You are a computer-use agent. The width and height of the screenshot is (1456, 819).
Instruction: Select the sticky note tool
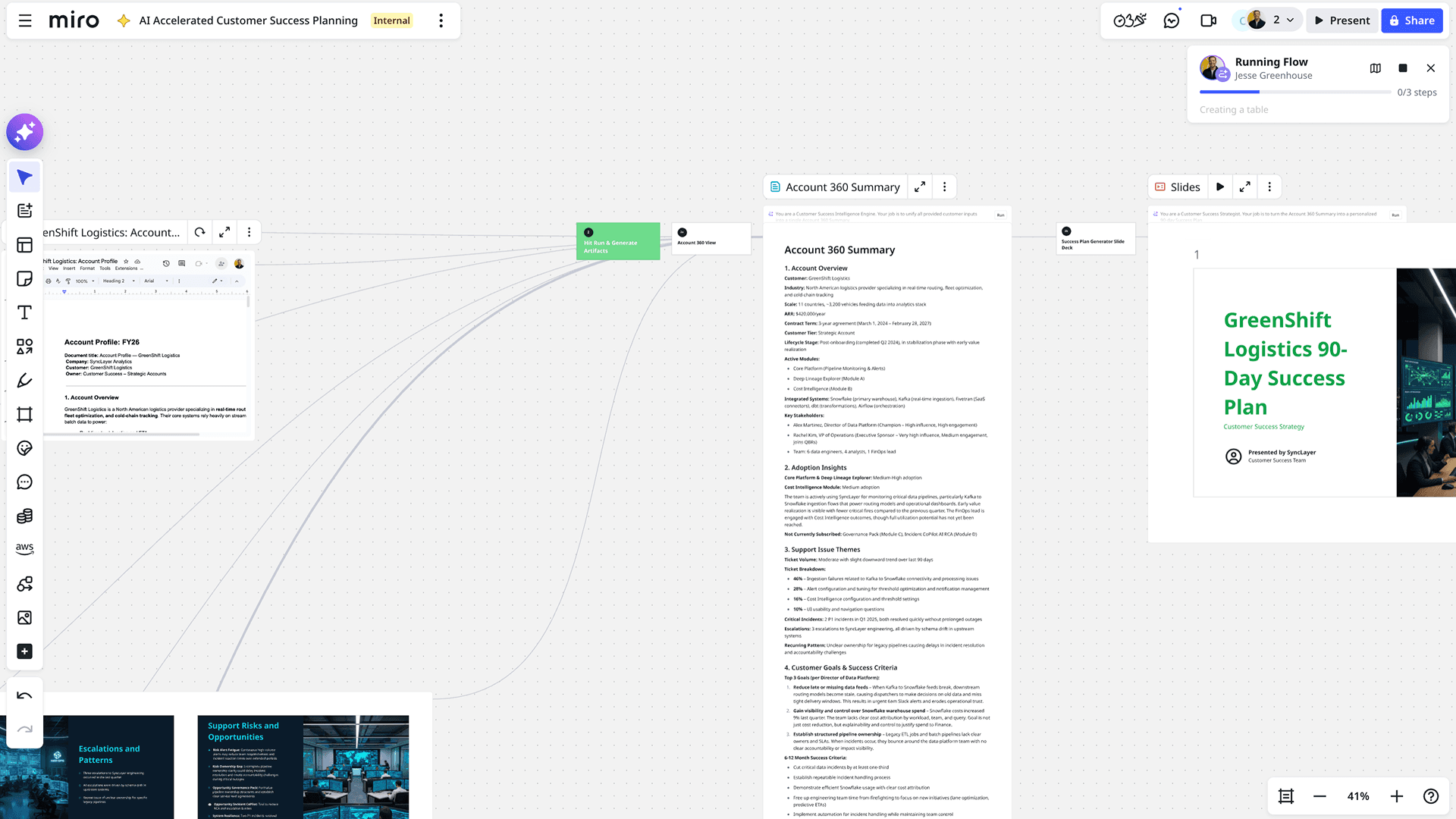[x=24, y=279]
